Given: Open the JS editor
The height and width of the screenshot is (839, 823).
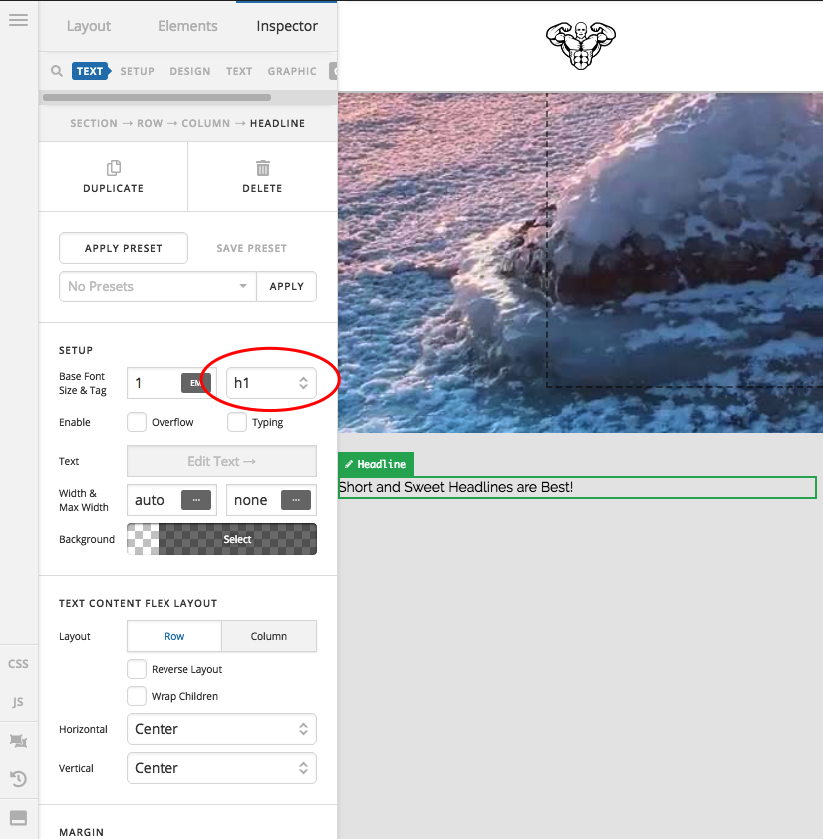Looking at the screenshot, I should (18, 702).
